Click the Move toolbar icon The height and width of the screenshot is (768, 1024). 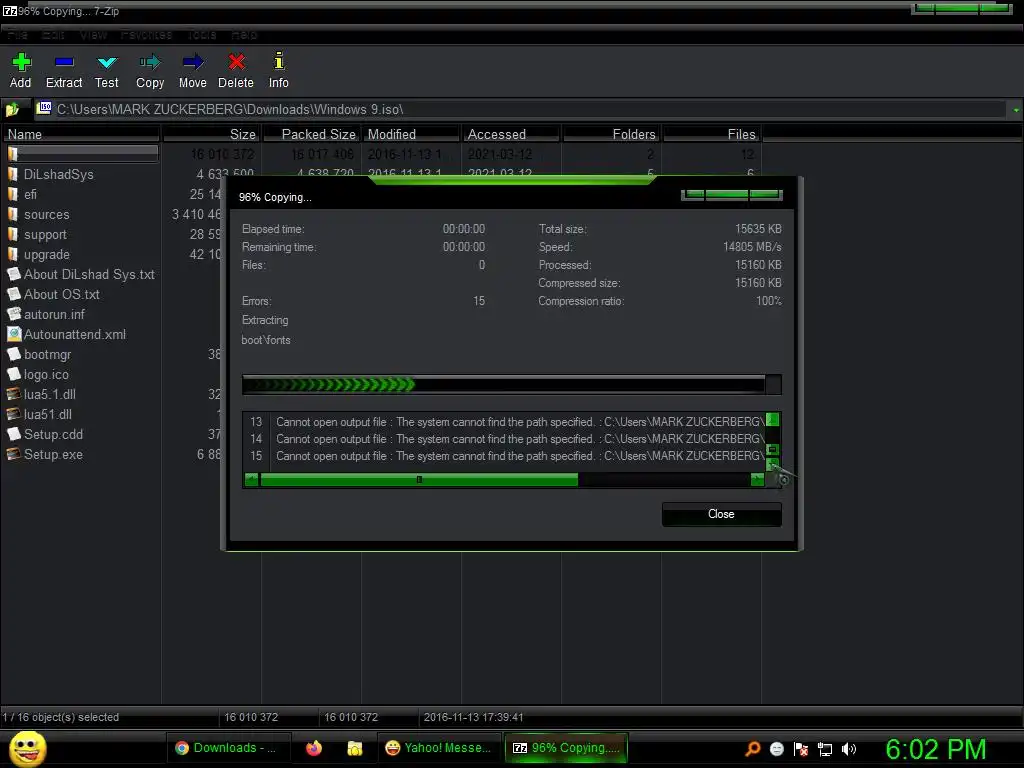pyautogui.click(x=193, y=62)
